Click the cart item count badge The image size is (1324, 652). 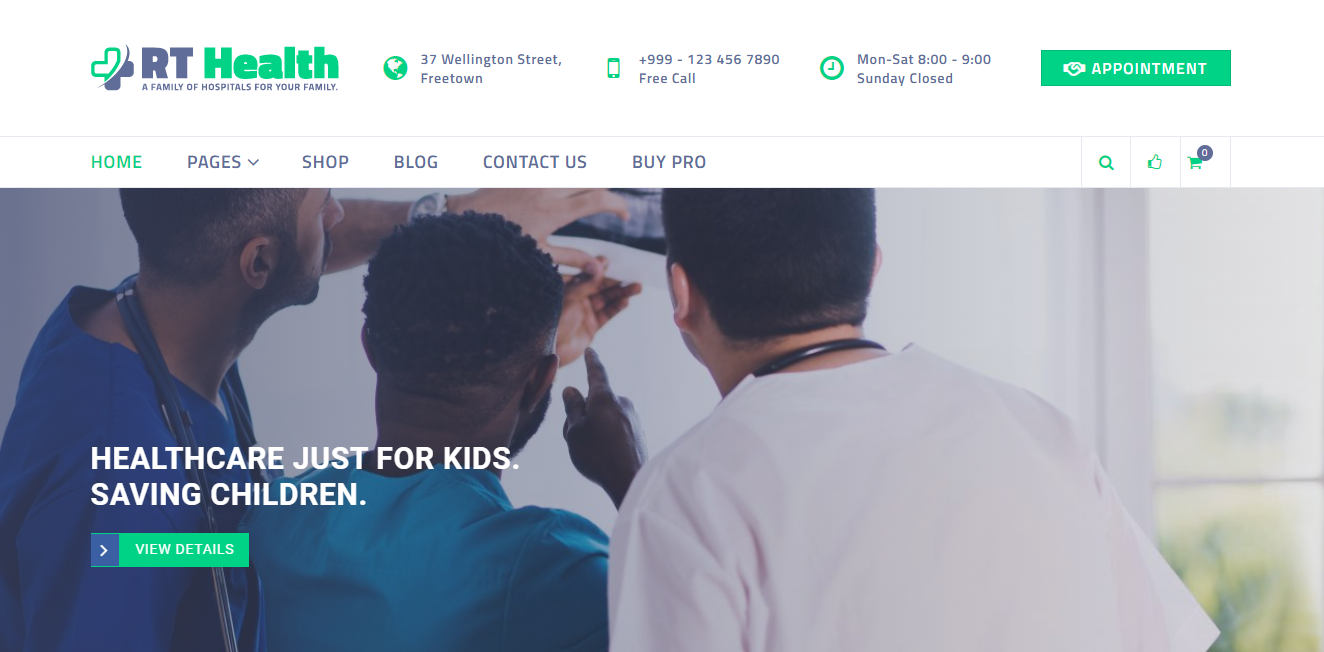coord(1205,153)
